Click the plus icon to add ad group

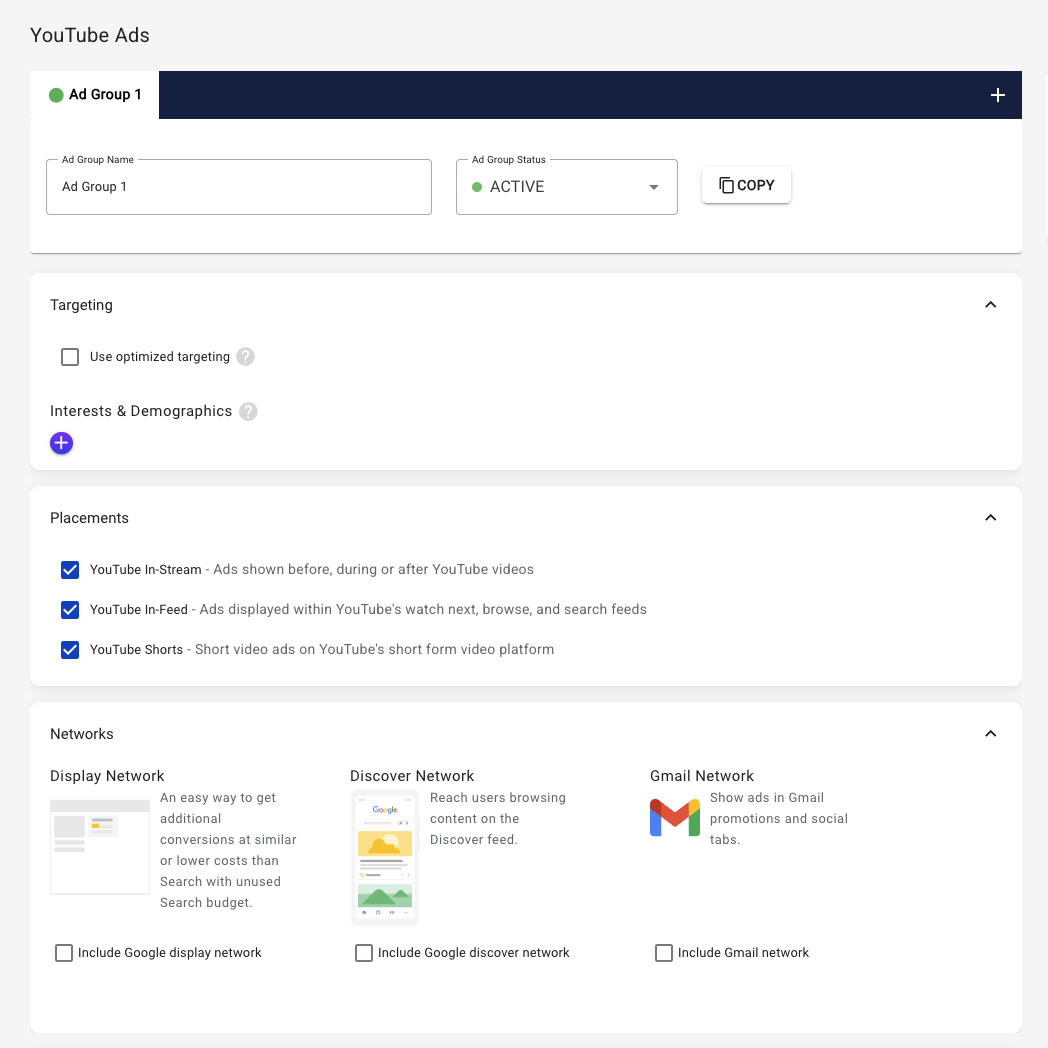[997, 95]
